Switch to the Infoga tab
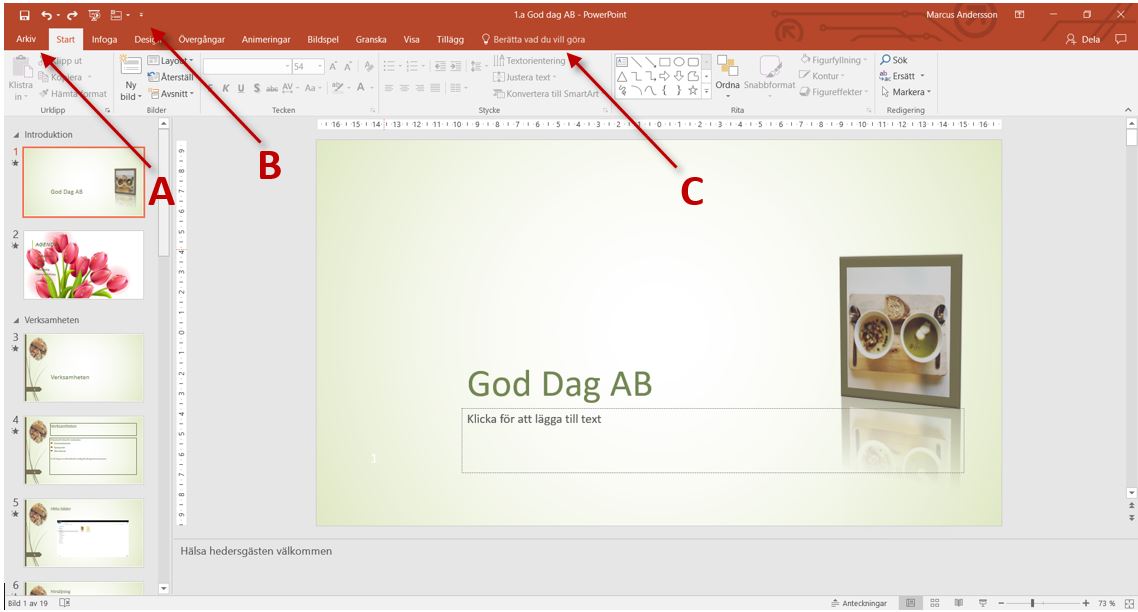This screenshot has width=1138, height=612. point(105,40)
